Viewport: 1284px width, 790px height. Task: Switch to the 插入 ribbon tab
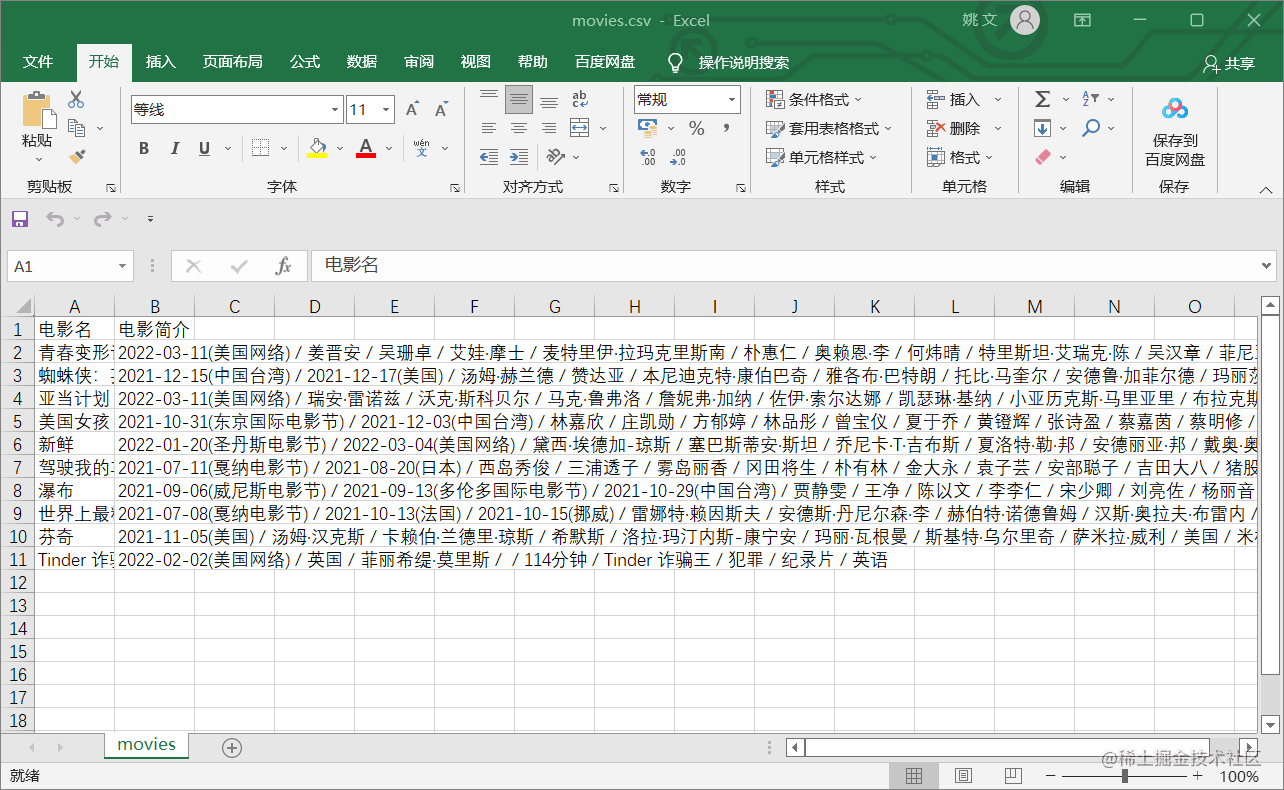[160, 62]
